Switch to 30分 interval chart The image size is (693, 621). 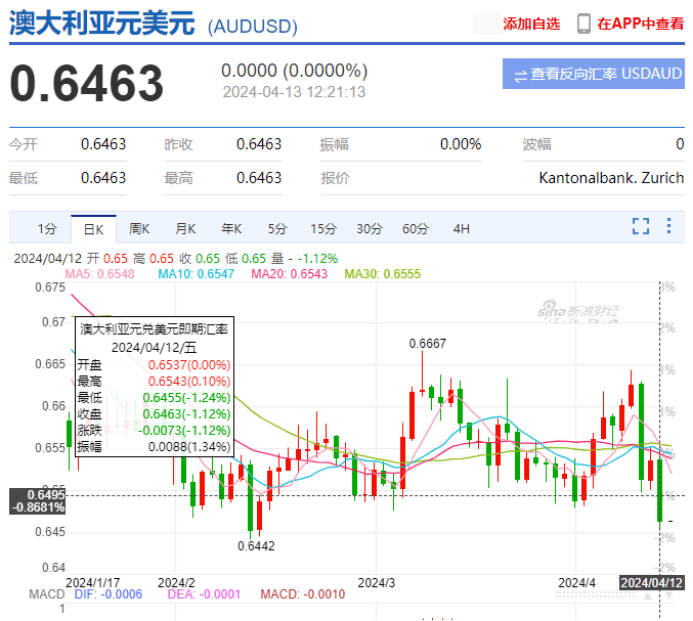click(x=369, y=228)
